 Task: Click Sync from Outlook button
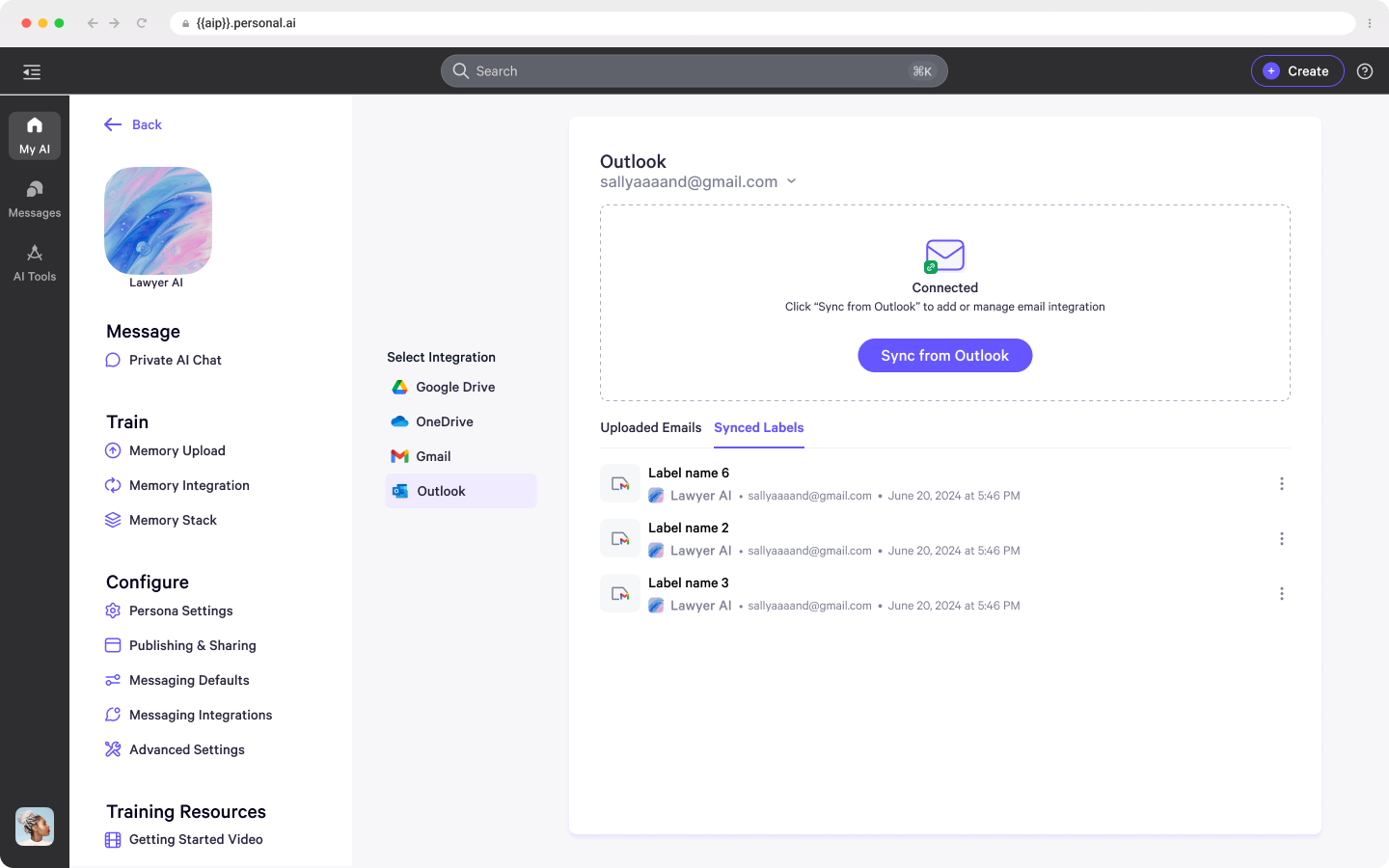(945, 356)
